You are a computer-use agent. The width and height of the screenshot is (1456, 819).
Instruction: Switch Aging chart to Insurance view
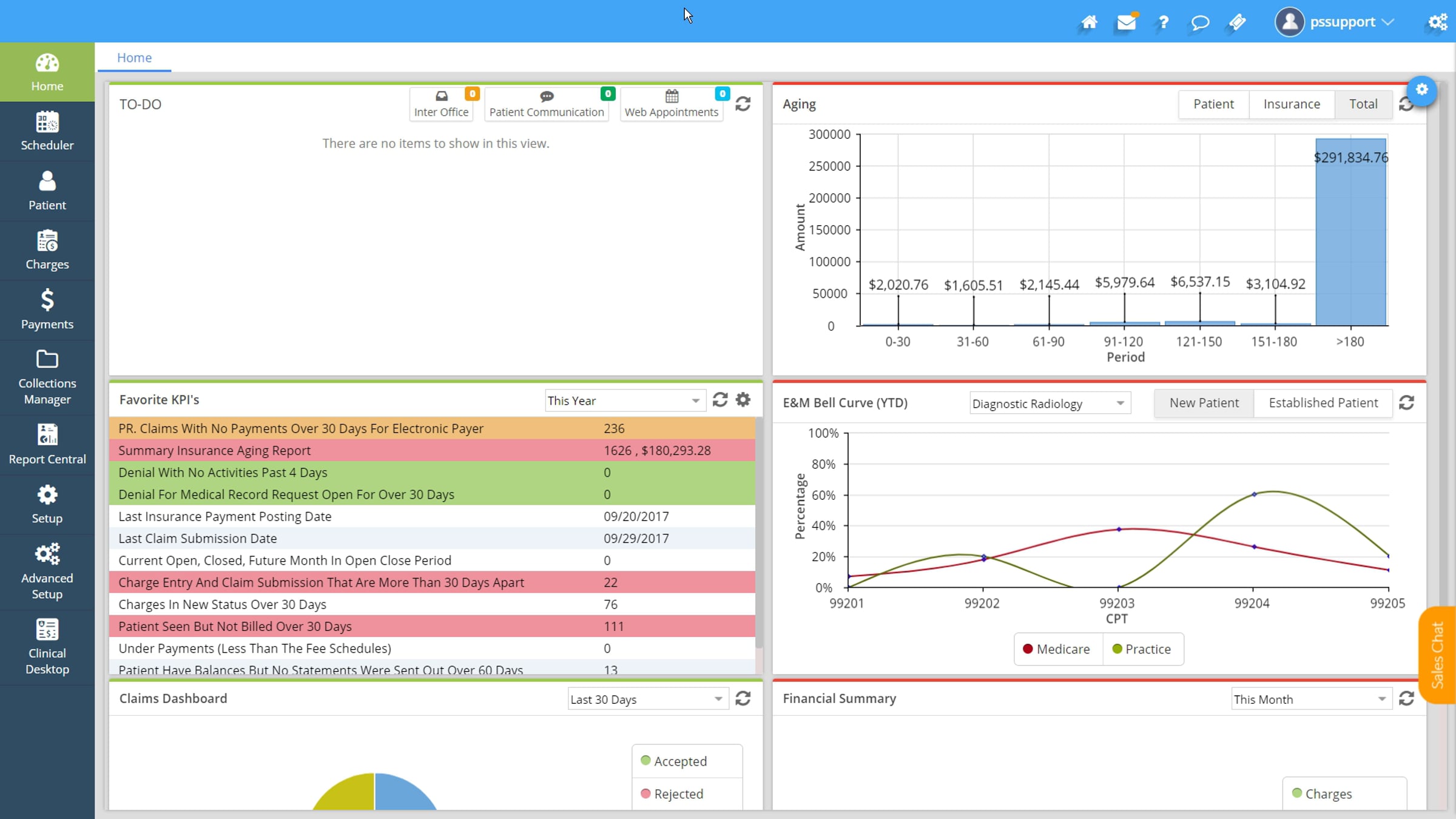[x=1292, y=104]
